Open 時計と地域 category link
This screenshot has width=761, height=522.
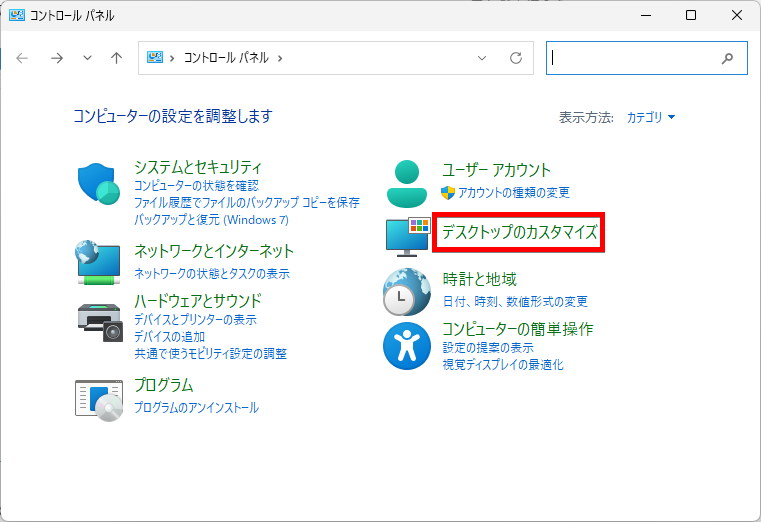[480, 279]
